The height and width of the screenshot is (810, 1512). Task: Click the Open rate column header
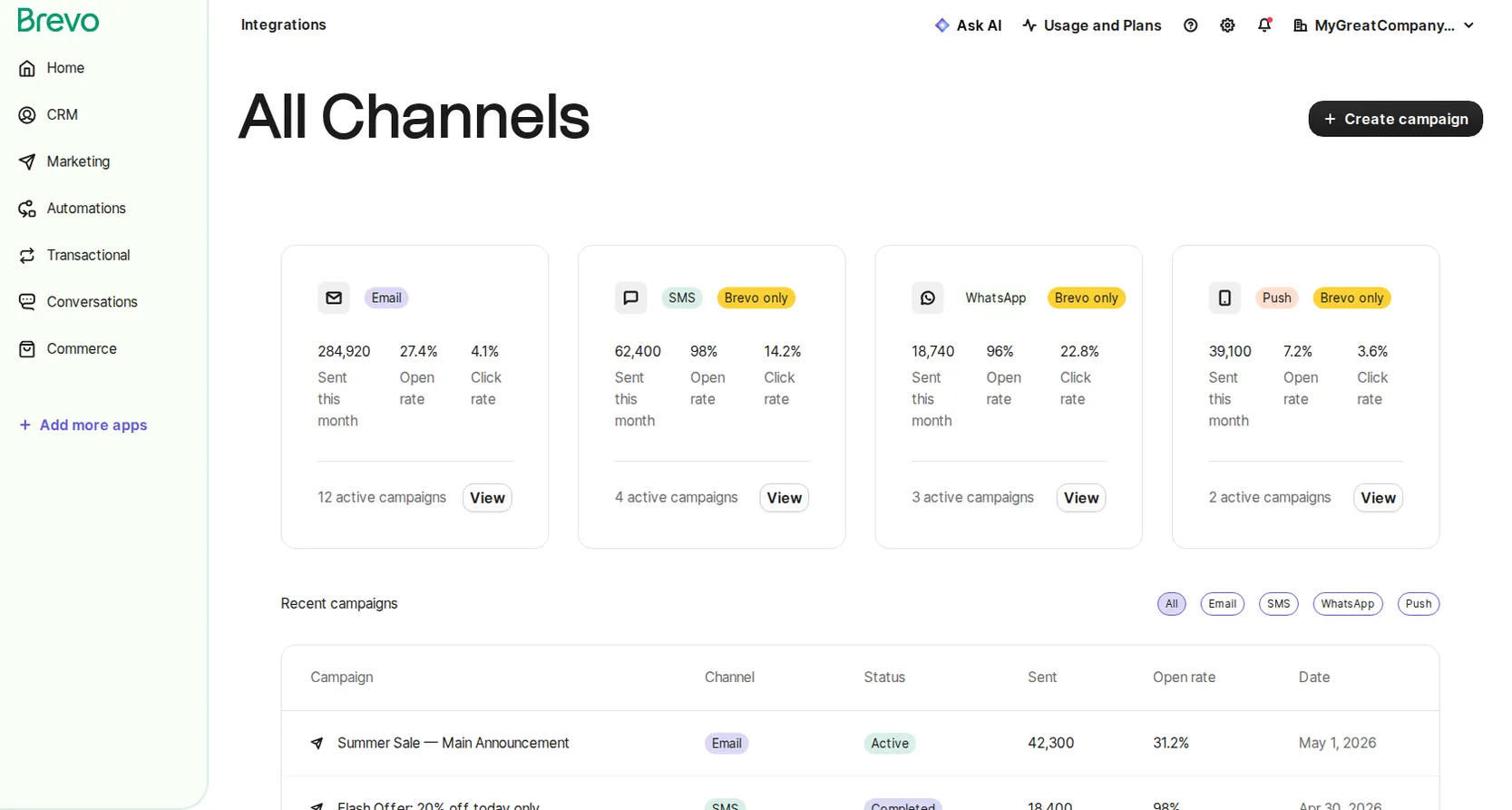point(1184,678)
